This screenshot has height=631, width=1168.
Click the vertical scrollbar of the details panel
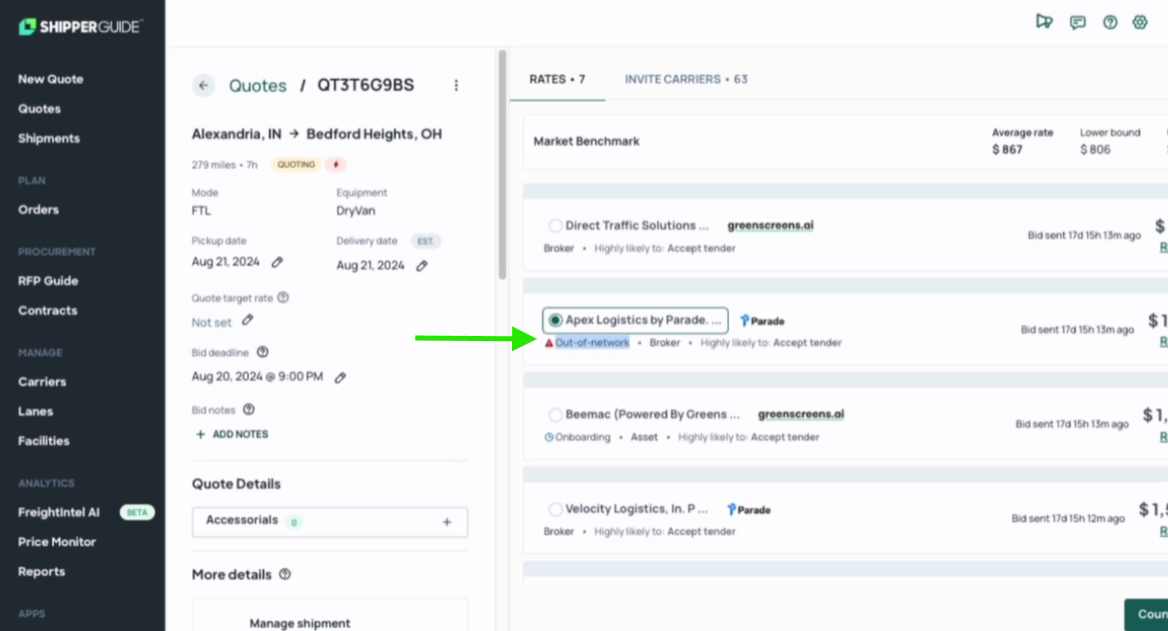(503, 165)
